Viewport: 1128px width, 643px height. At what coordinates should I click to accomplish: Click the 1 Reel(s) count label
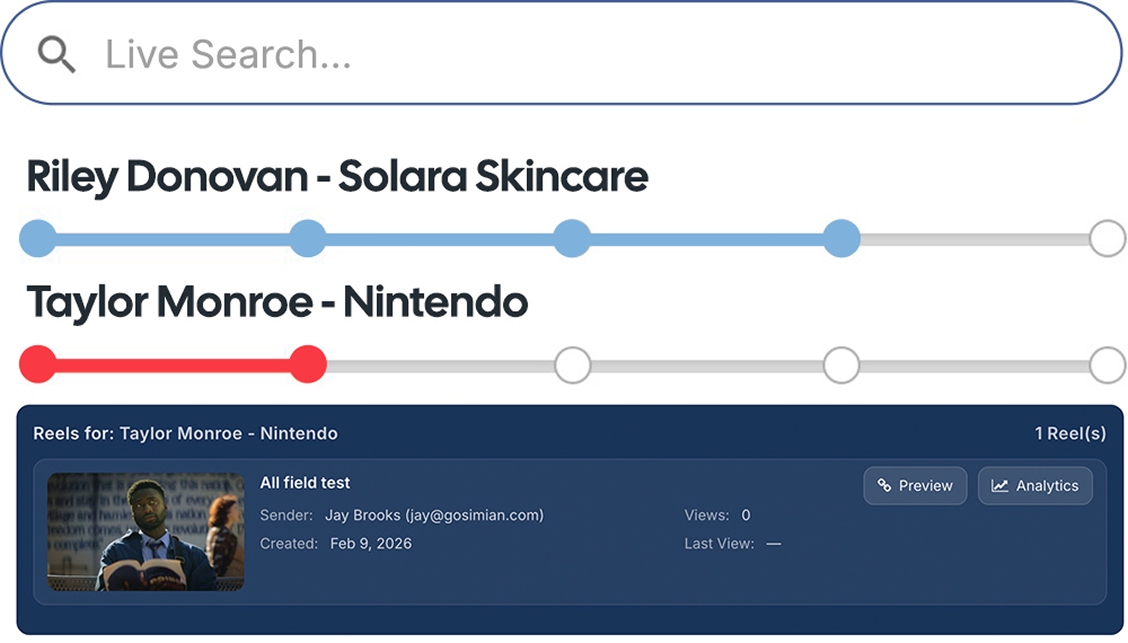[x=1070, y=434]
